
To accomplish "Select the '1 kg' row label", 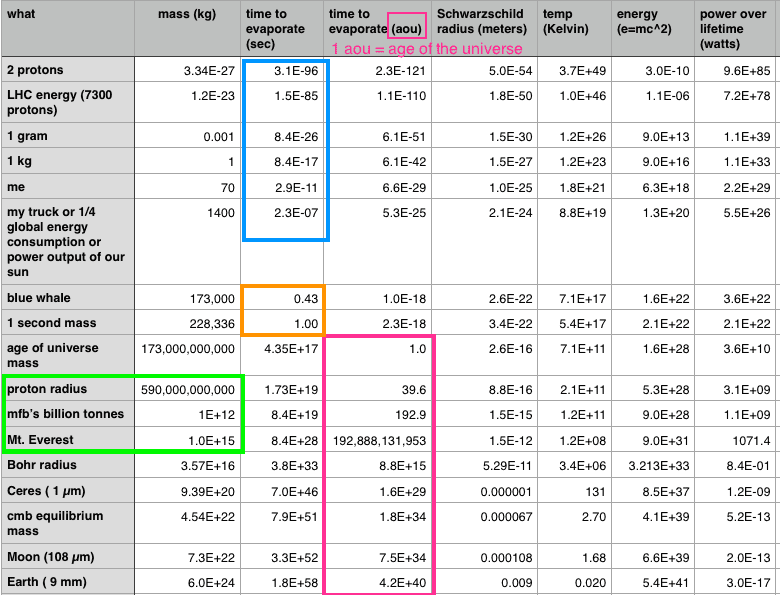I will pyautogui.click(x=68, y=161).
